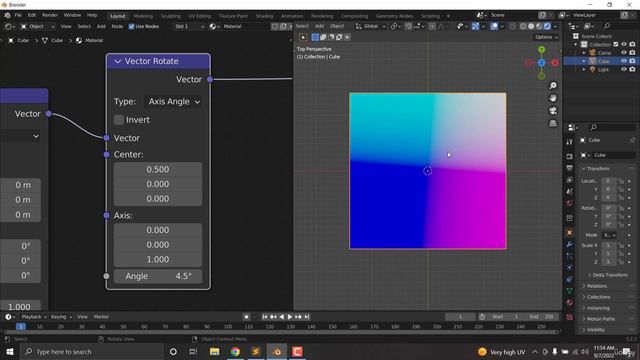Click the Angle 4.5° slider field
640x360 pixels.
158,276
